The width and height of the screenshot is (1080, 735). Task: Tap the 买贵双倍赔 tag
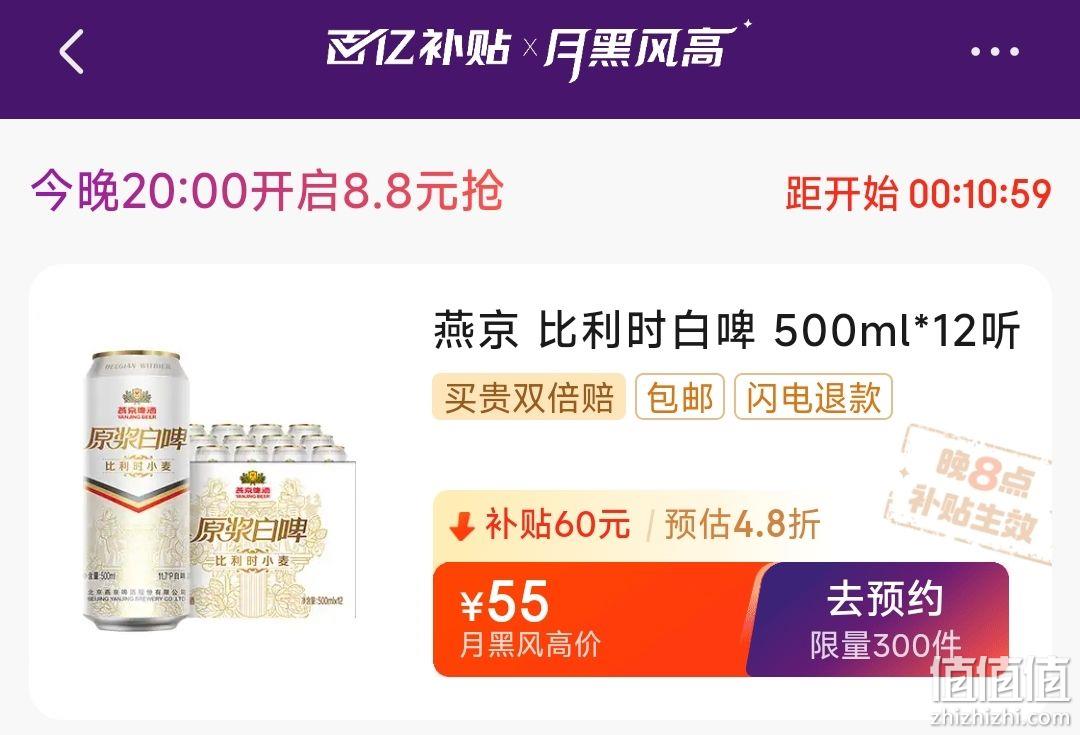pyautogui.click(x=528, y=397)
